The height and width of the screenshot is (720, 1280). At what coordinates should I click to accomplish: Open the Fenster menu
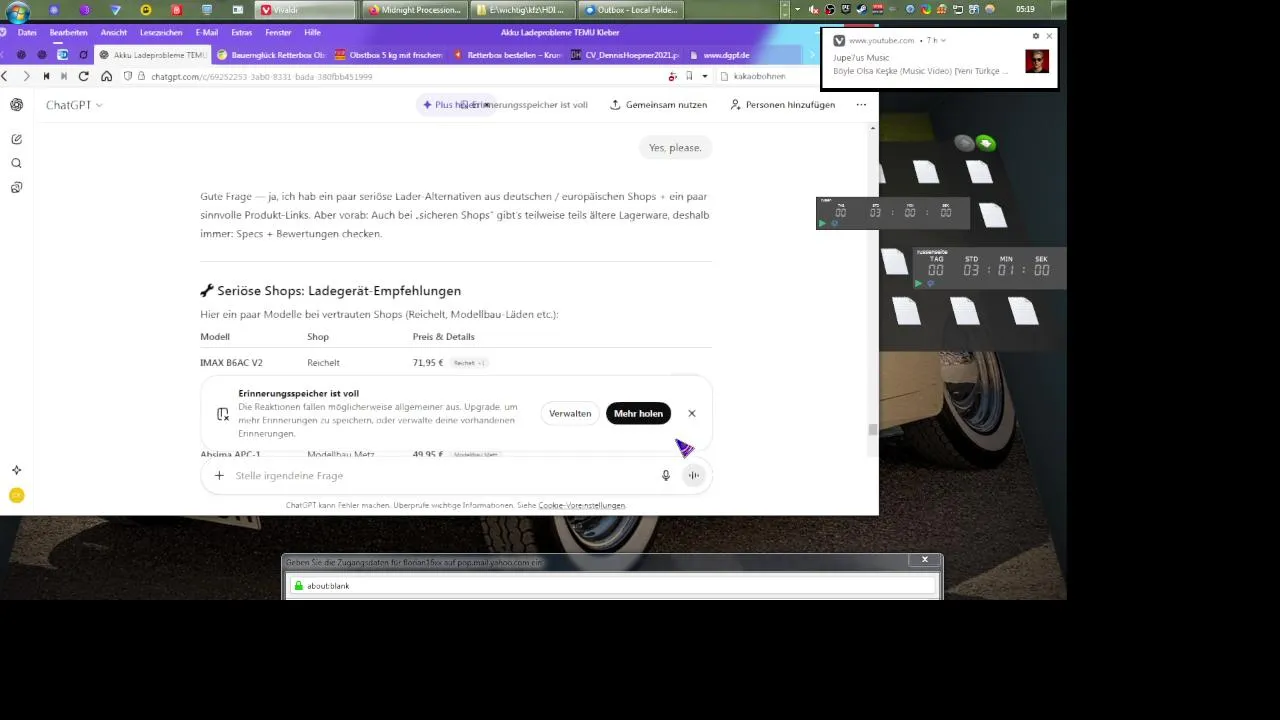click(x=278, y=33)
